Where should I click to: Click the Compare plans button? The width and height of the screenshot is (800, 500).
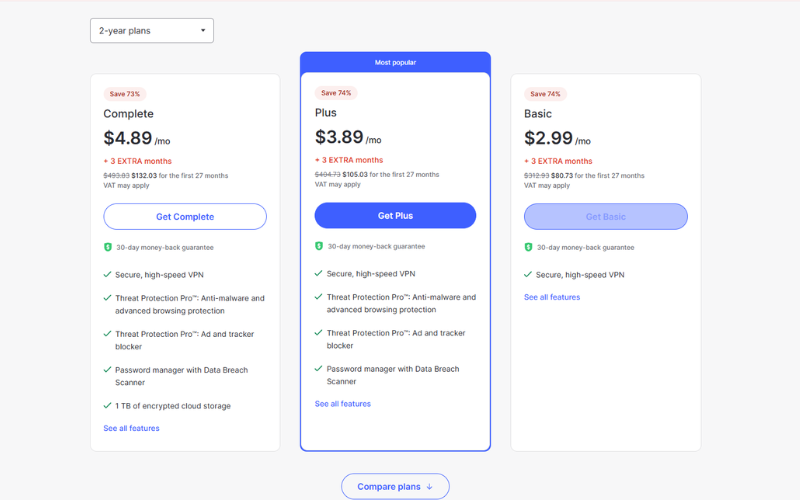coord(395,487)
